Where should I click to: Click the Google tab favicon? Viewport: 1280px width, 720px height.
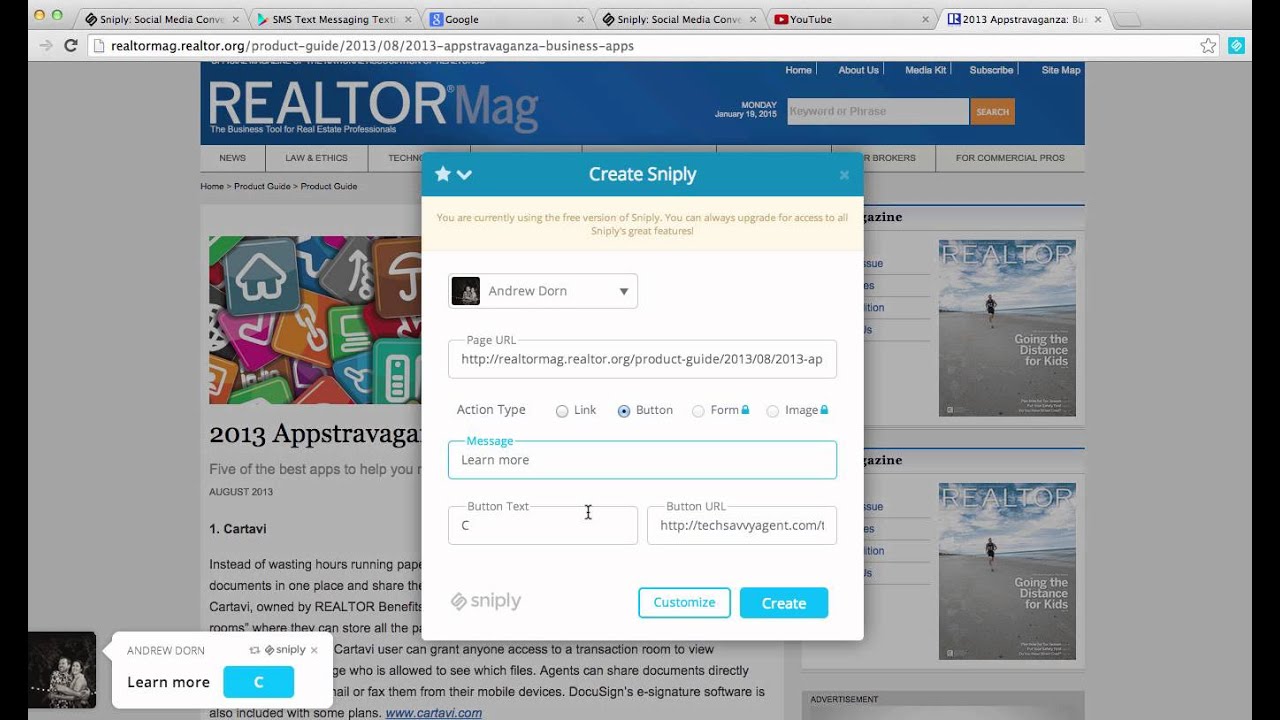437,19
